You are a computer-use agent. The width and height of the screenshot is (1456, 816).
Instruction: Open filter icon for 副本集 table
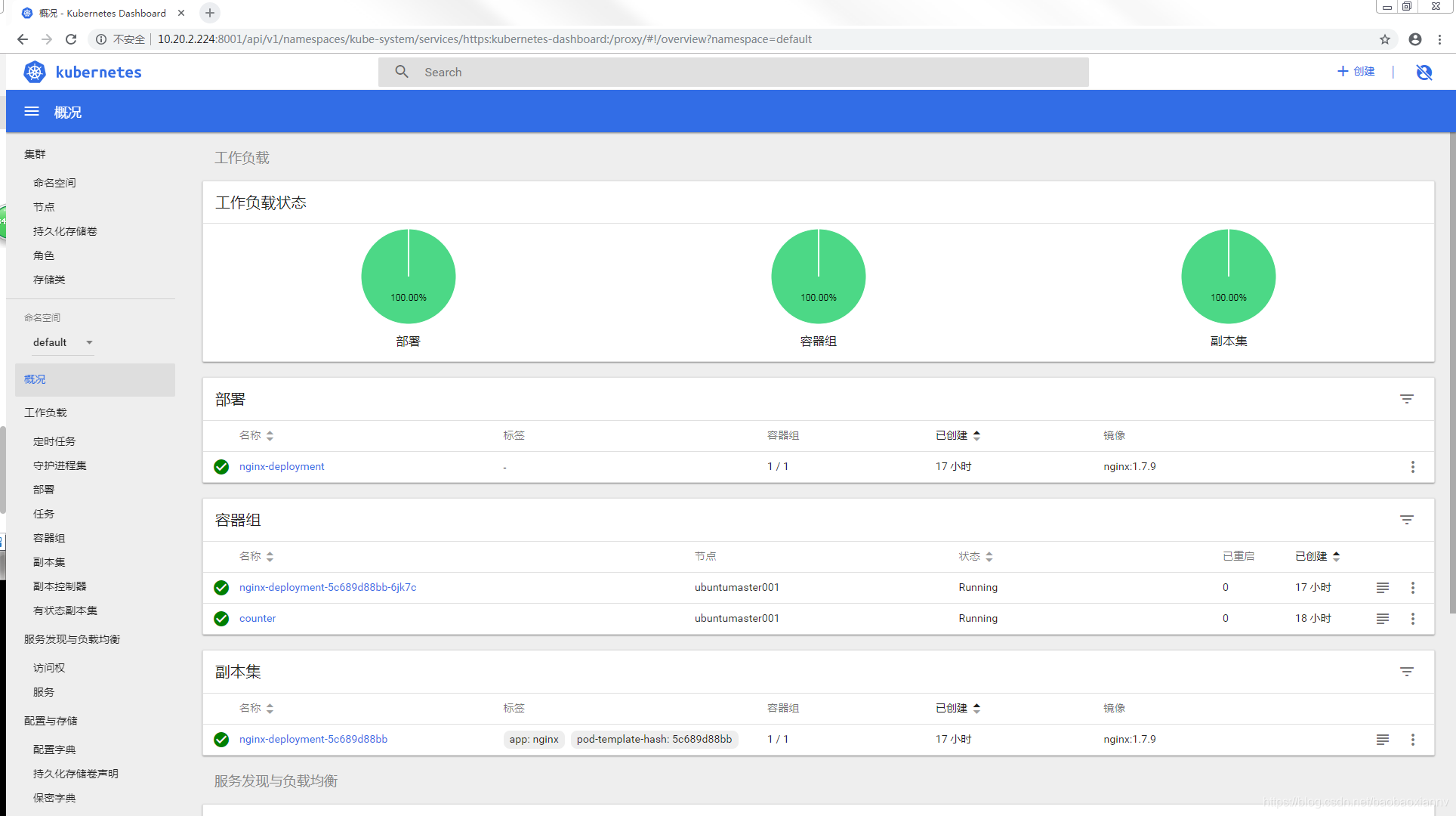pos(1407,672)
